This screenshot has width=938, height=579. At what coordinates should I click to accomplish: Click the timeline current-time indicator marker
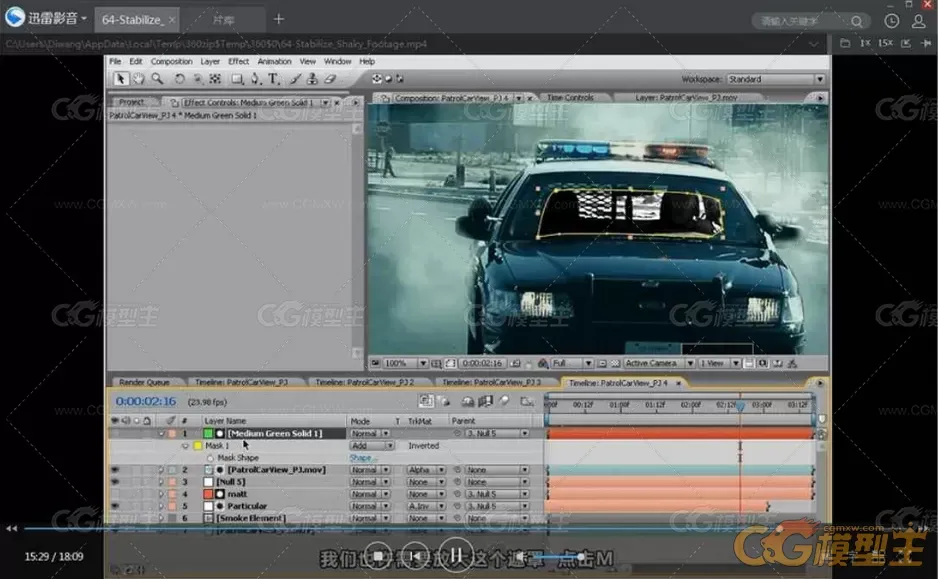pyautogui.click(x=740, y=406)
